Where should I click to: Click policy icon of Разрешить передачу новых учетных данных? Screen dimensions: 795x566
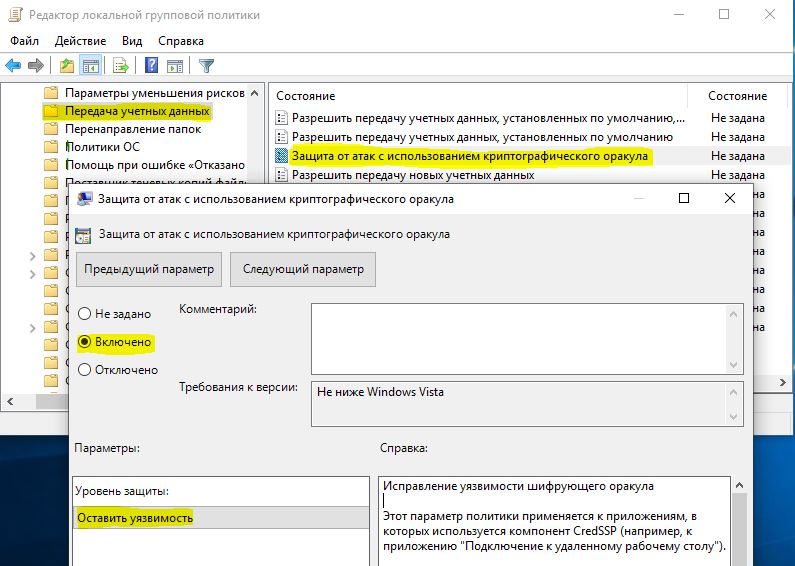coord(281,175)
